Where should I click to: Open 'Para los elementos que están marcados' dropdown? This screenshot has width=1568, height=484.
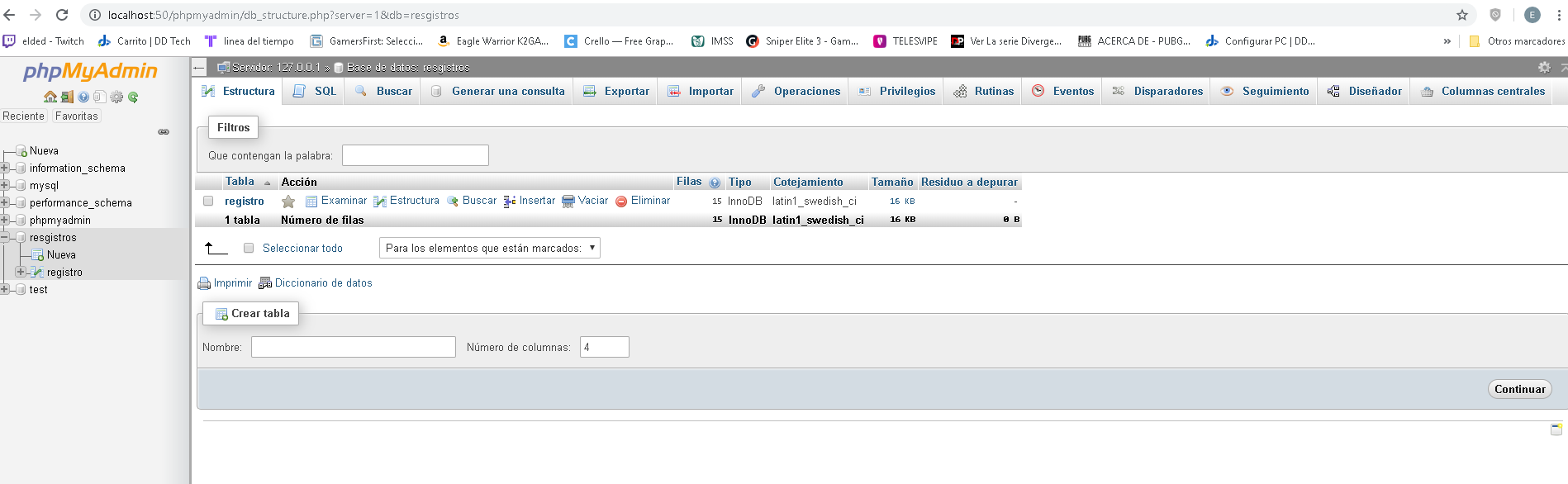(489, 248)
